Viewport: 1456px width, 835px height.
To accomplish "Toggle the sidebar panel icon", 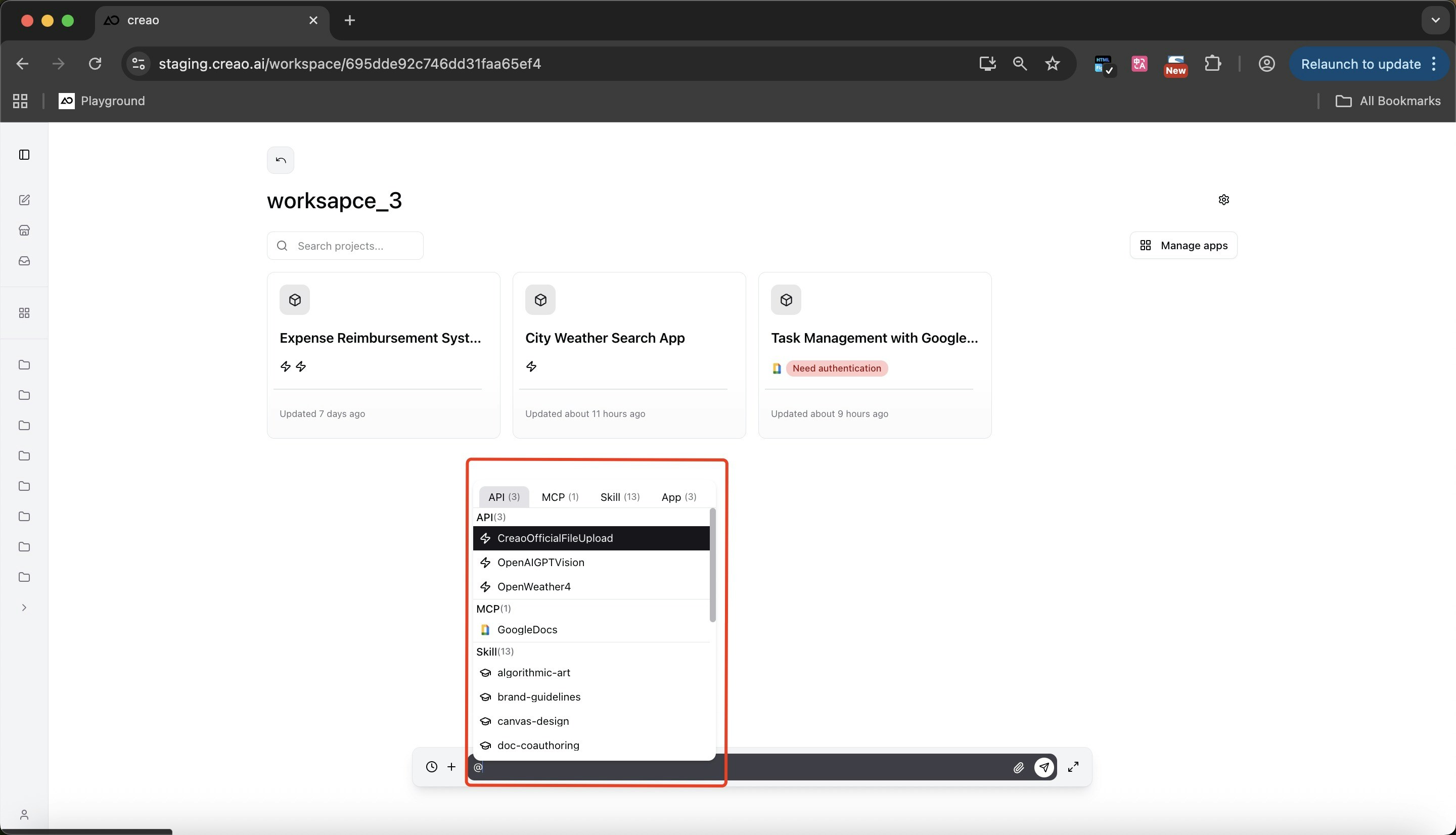I will click(24, 155).
